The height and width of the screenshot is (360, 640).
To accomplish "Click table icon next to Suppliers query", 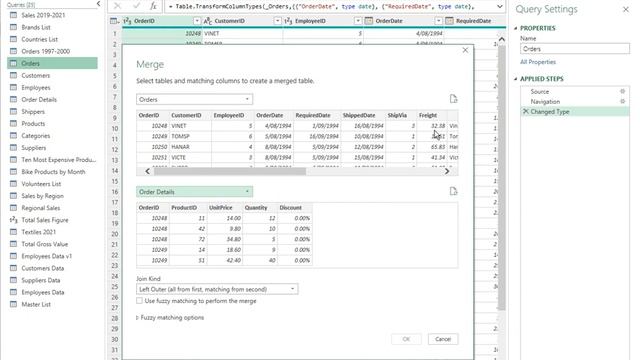I will coord(13,147).
